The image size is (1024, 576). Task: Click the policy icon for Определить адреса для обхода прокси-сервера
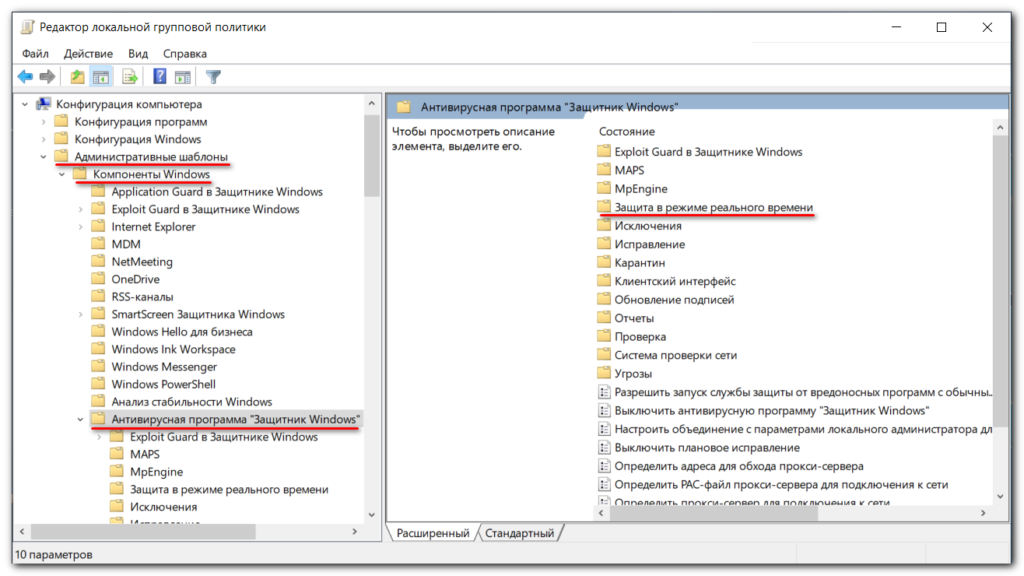point(604,466)
